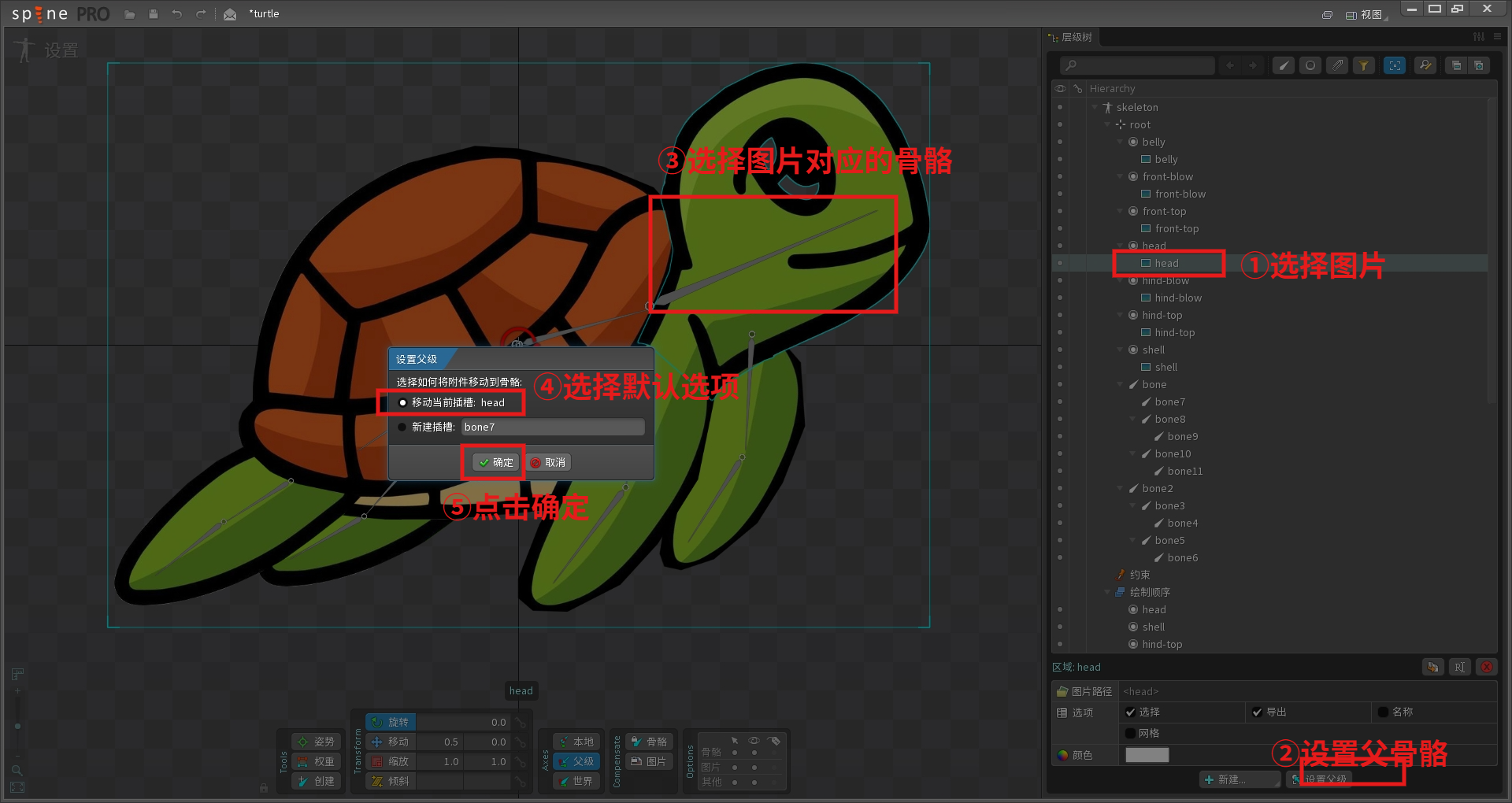Toggle the attachment paperclip filter icon
This screenshot has width=1512, height=803.
(1337, 65)
